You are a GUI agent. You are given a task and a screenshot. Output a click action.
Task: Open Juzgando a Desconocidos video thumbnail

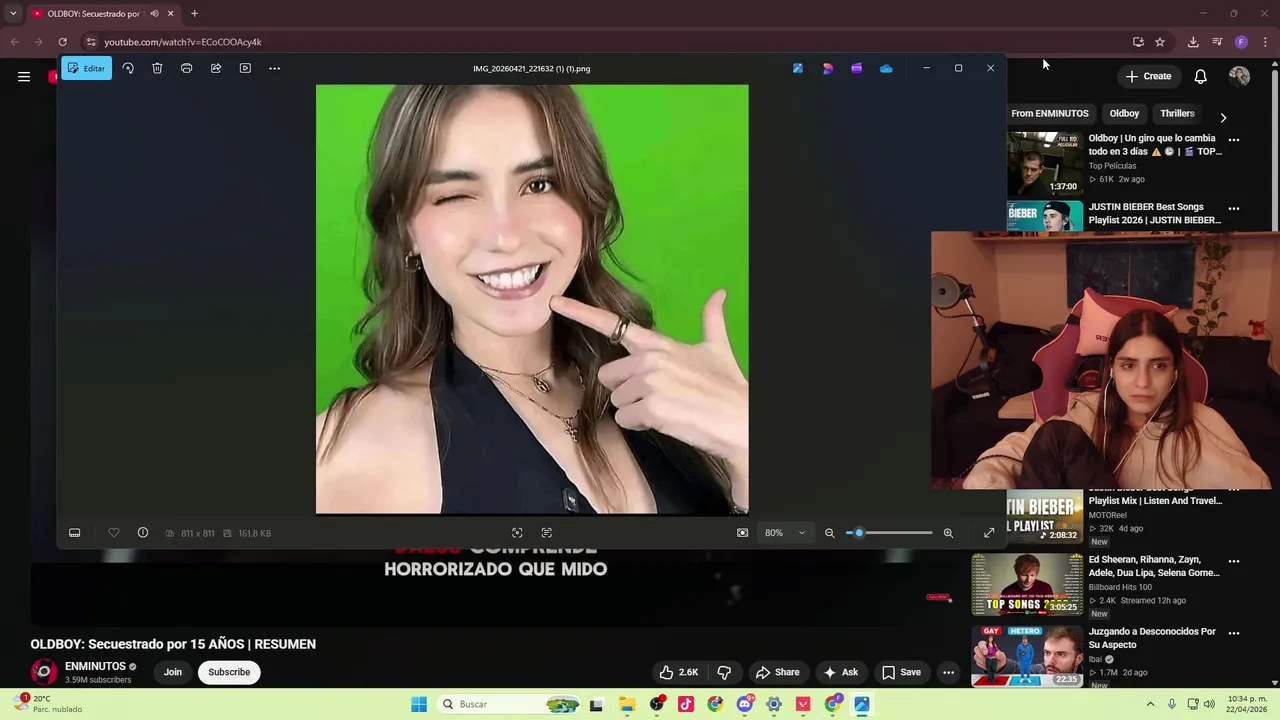point(1027,656)
